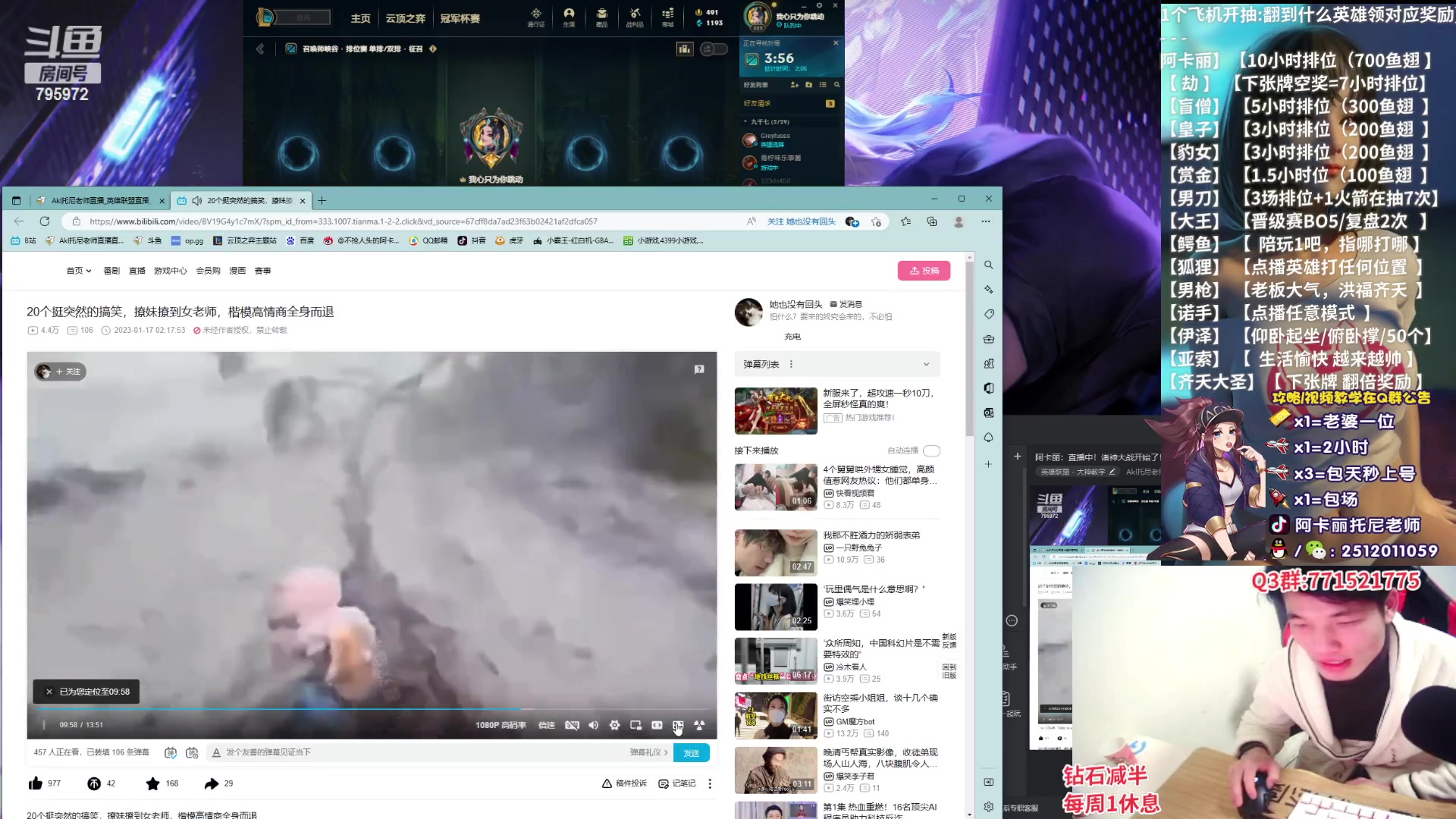Favorite the video with star icon

(x=152, y=783)
